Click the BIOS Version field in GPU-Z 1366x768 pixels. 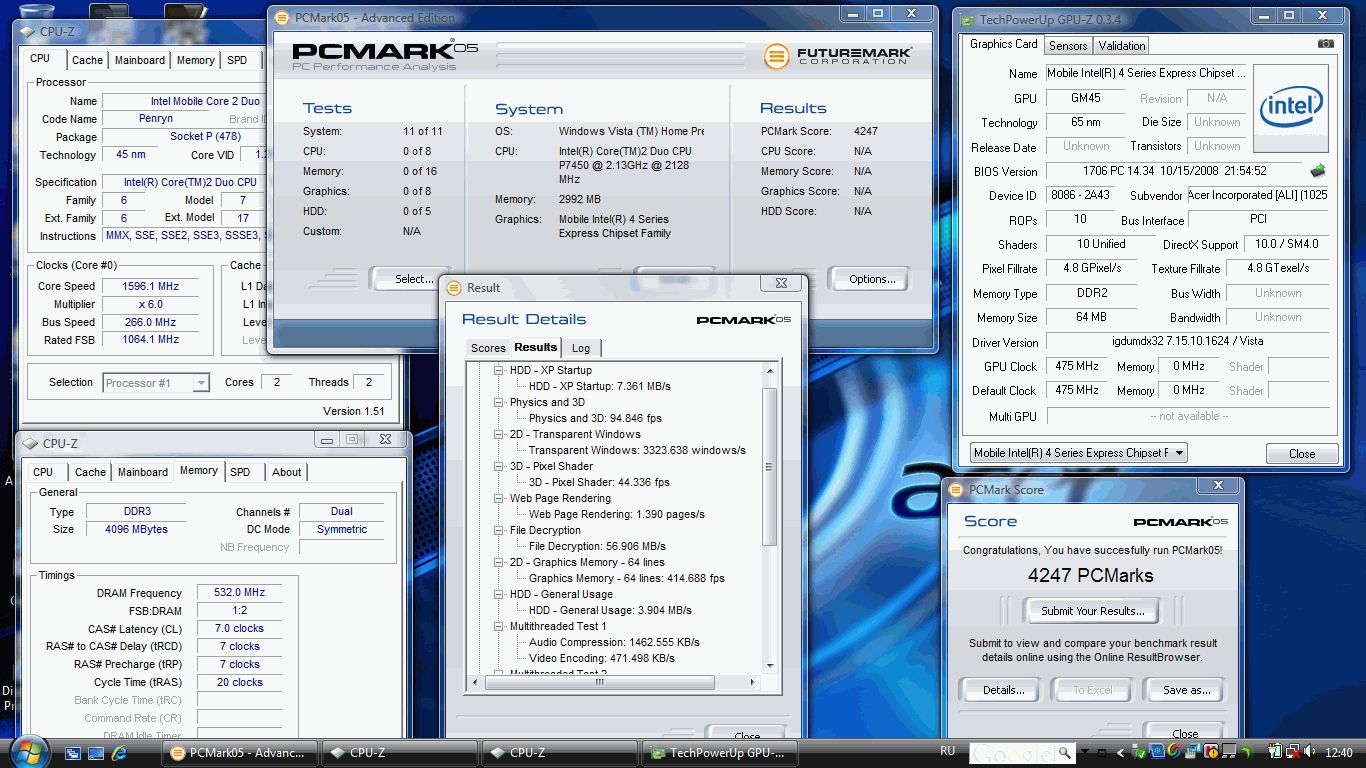[1175, 171]
